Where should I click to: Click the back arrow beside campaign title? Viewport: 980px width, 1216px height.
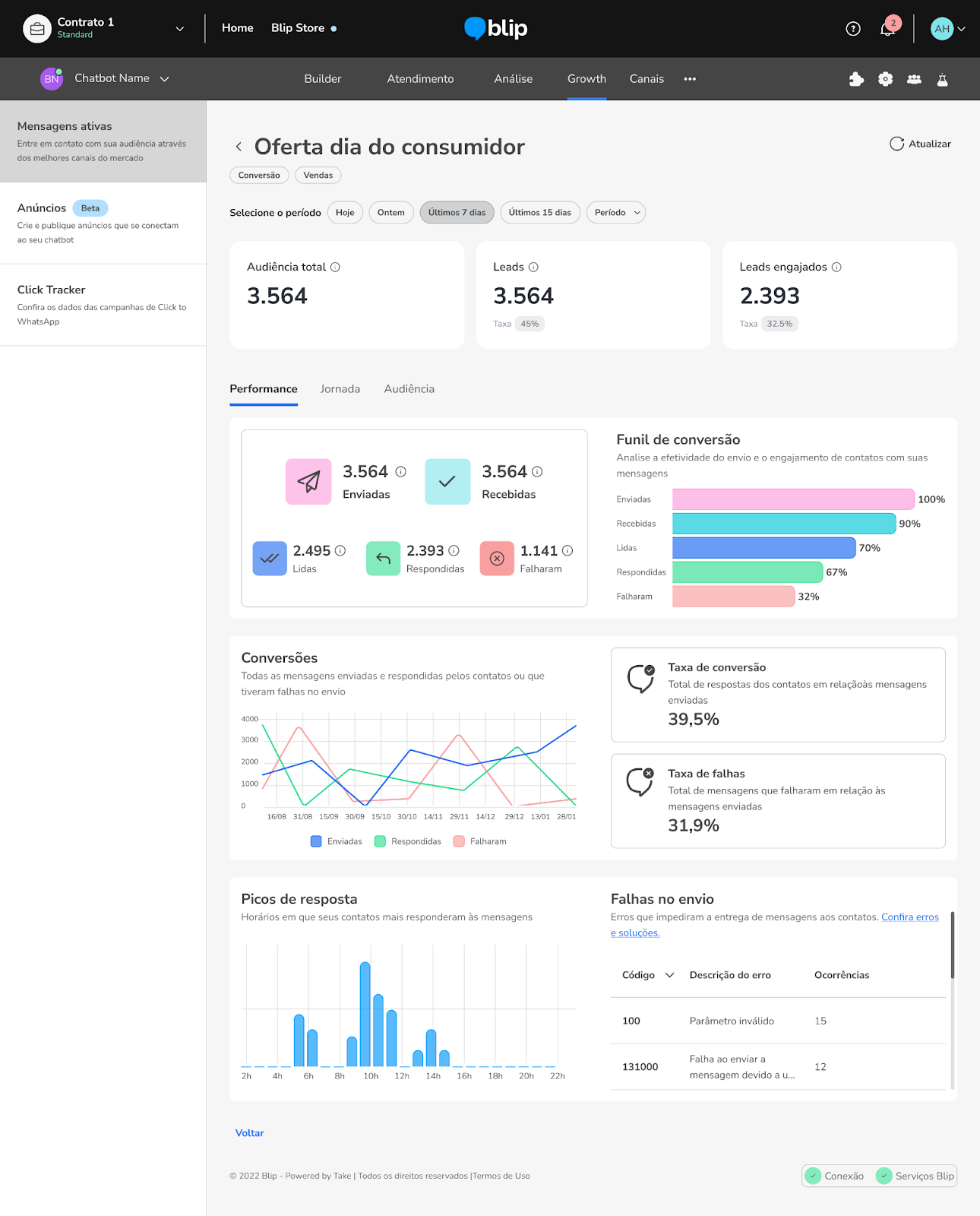239,147
